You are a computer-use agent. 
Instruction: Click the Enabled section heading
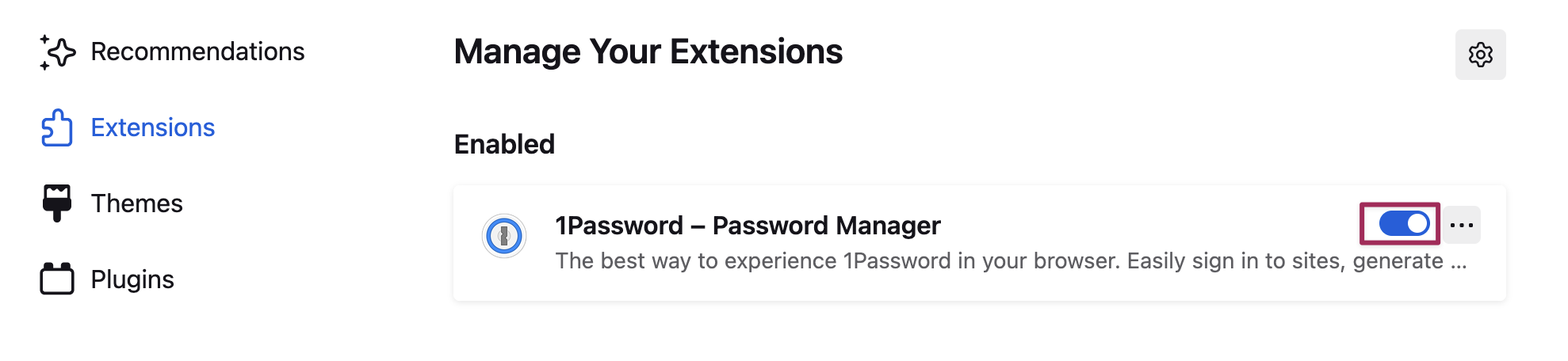coord(504,145)
